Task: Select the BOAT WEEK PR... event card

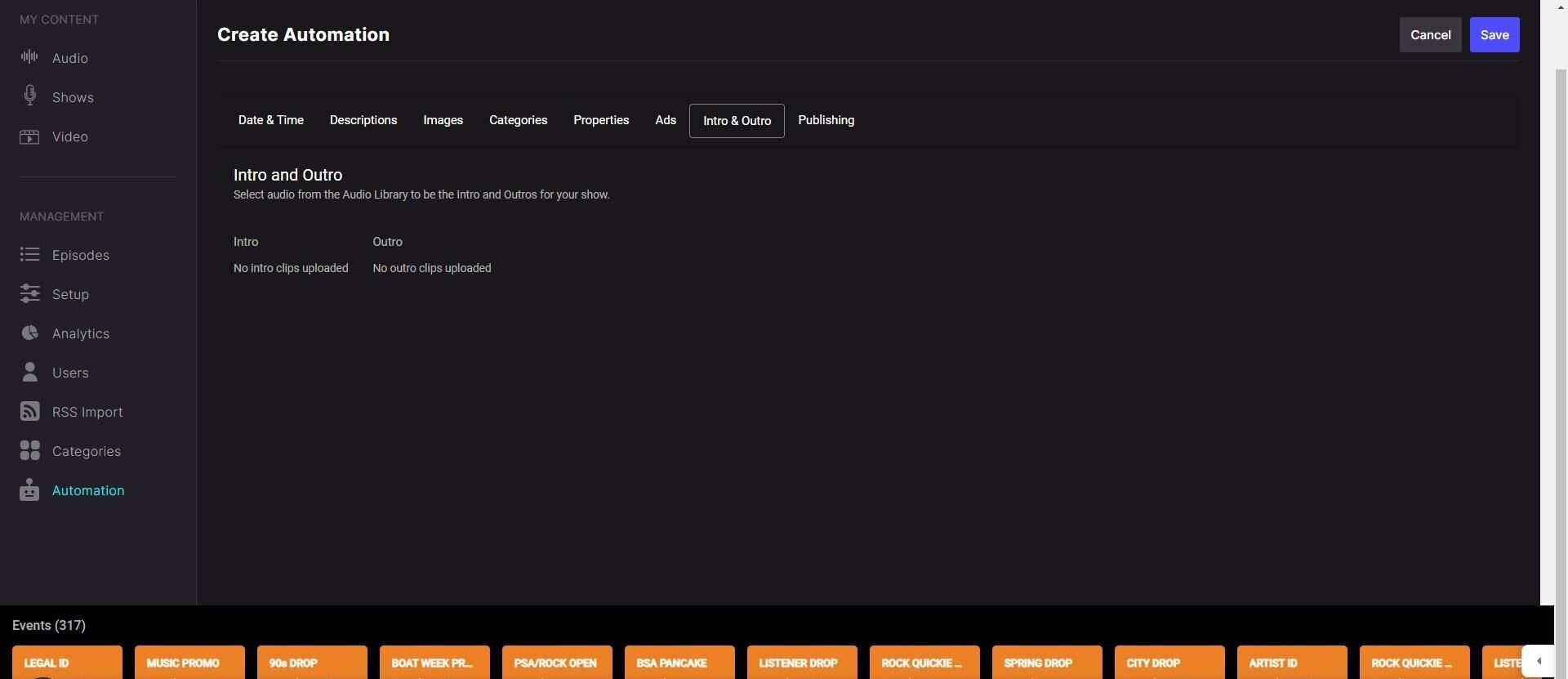Action: coord(434,663)
